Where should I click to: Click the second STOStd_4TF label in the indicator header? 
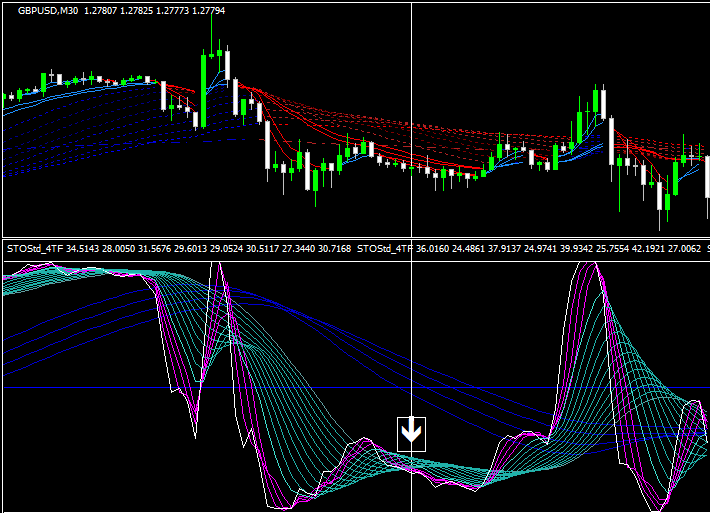pos(384,247)
